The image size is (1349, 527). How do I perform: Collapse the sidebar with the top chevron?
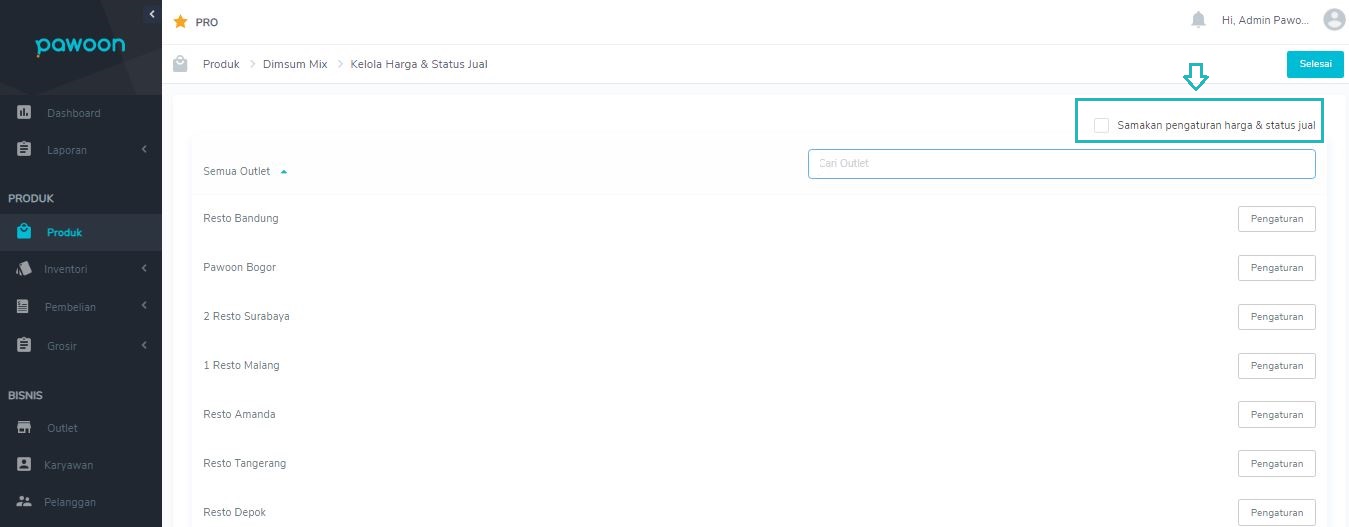tap(151, 13)
